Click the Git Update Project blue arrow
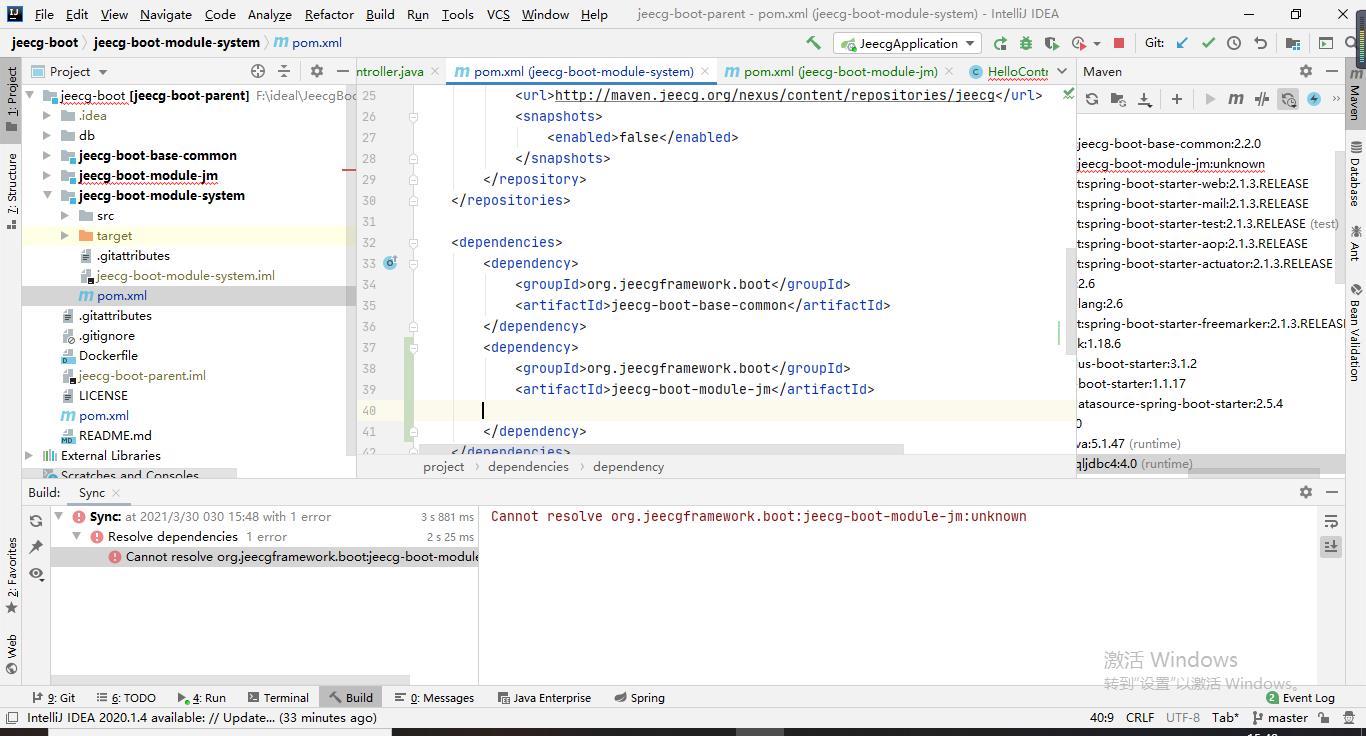This screenshot has height=736, width=1366. click(1183, 43)
